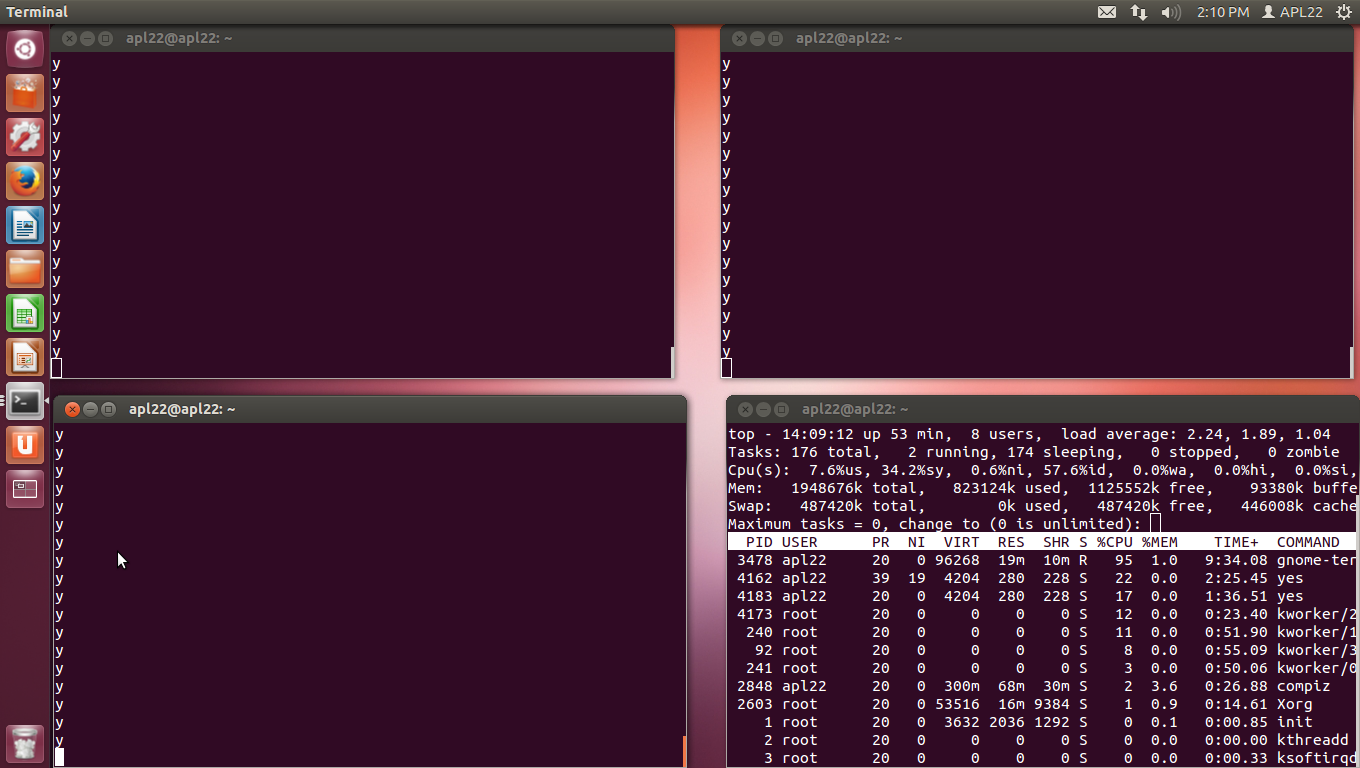The width and height of the screenshot is (1360, 768).
Task: Click the title bar of the top terminal
Action: (1043, 409)
